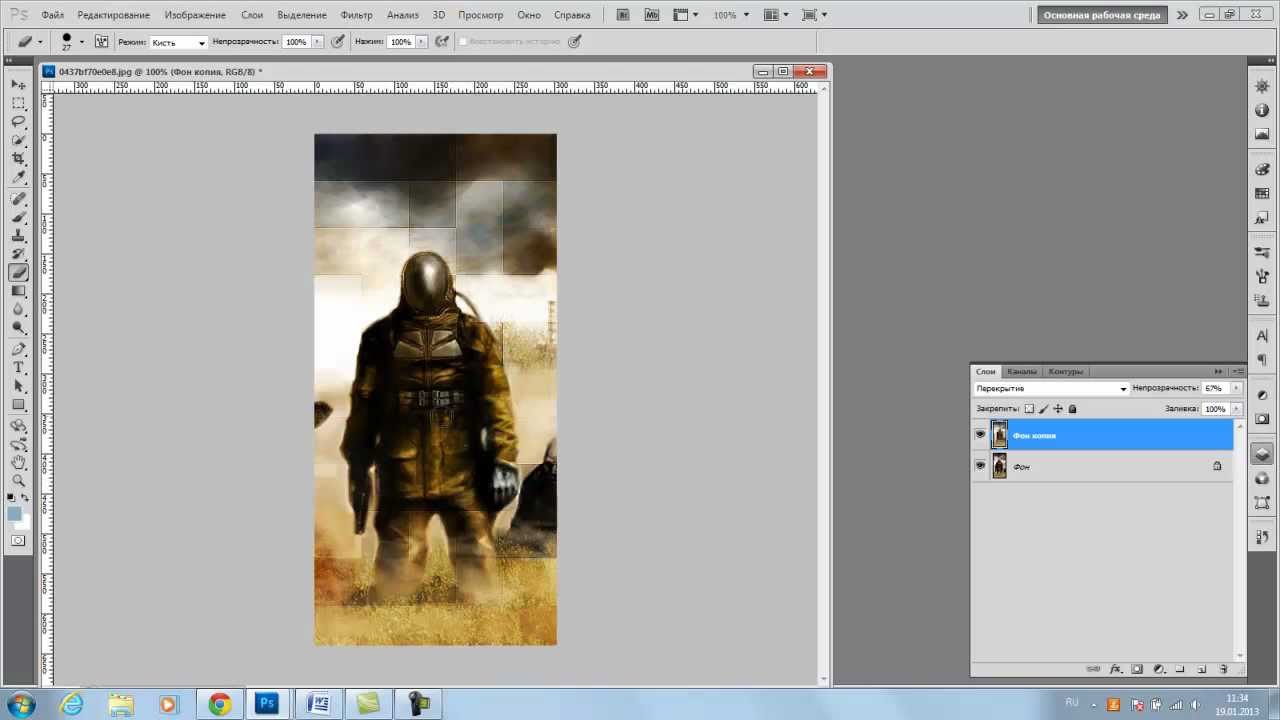
Task: Toggle Quick Mask mode
Action: [x=18, y=541]
